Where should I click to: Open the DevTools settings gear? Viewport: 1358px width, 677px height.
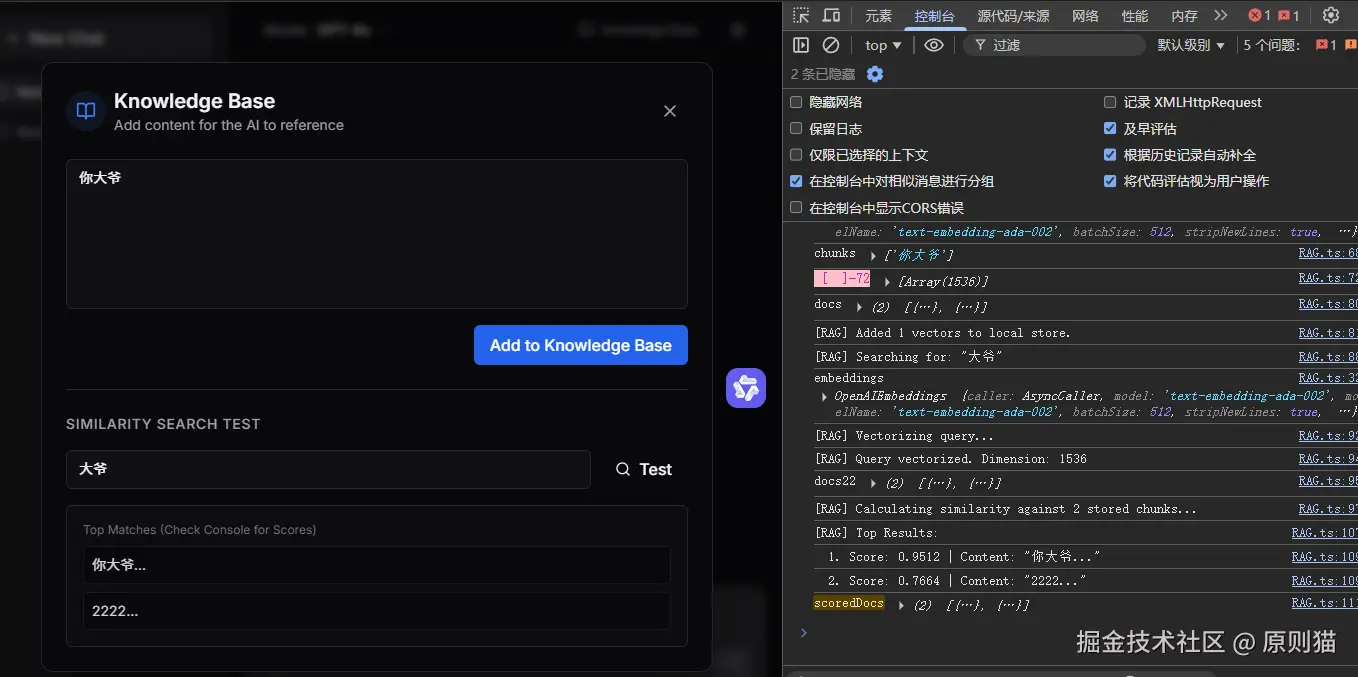[1330, 15]
